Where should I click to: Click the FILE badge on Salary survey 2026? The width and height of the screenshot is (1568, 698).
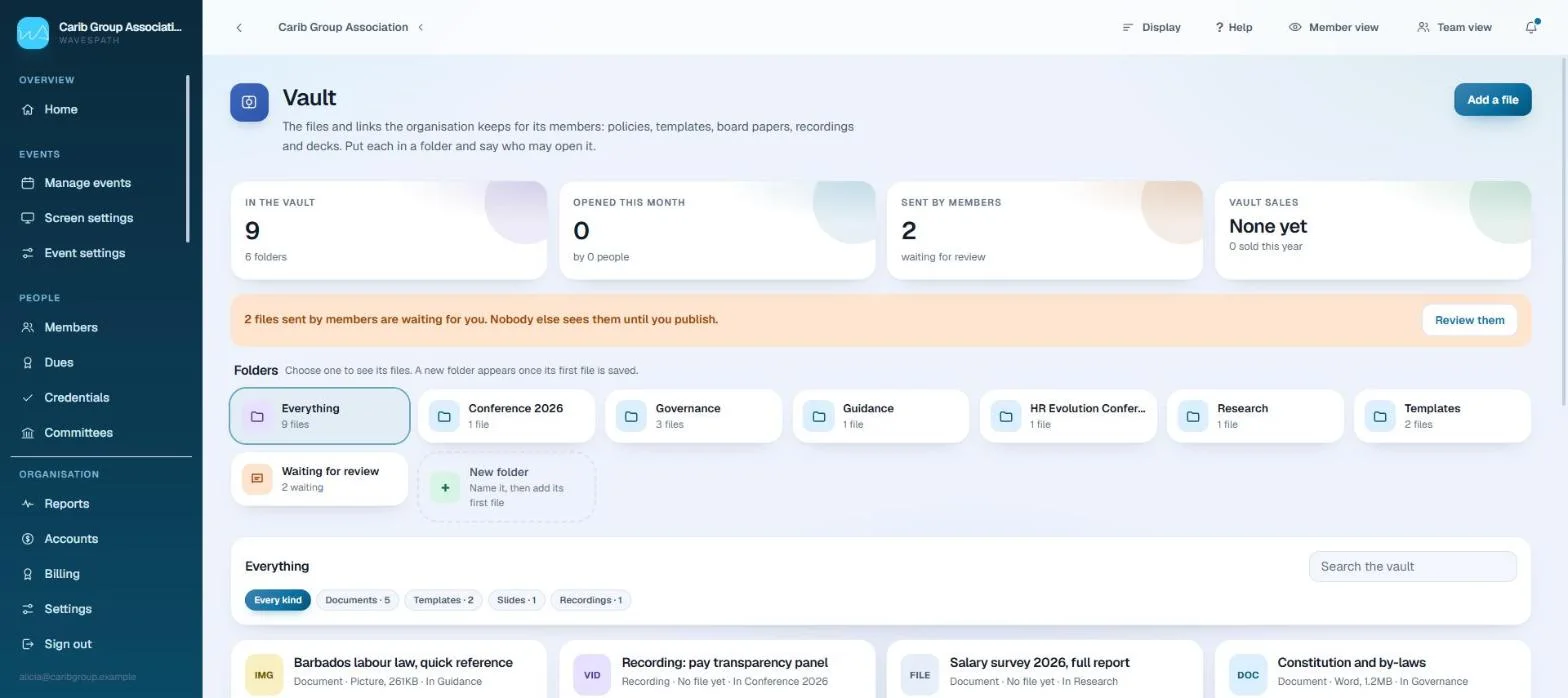(920, 675)
